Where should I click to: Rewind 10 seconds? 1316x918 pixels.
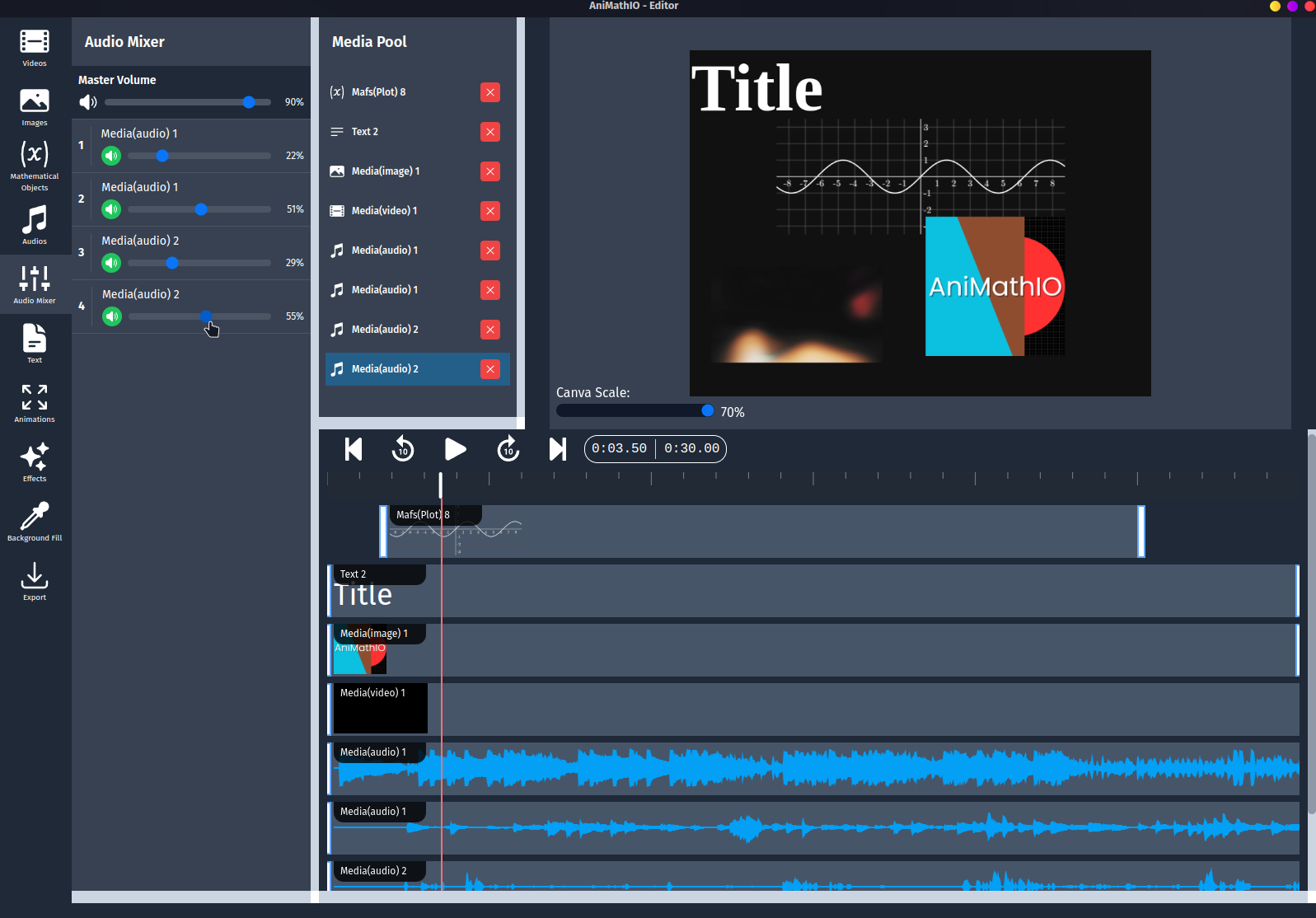point(403,449)
